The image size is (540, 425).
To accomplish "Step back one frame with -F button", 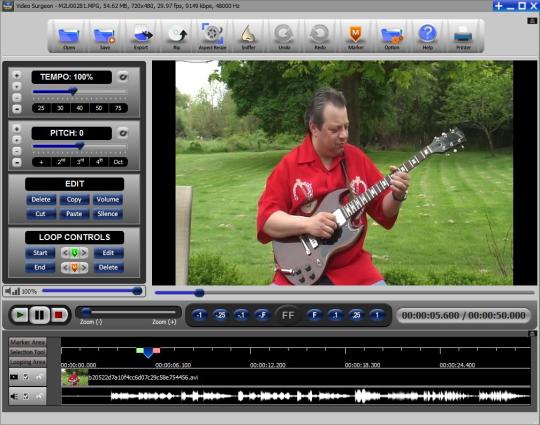I will click(263, 315).
